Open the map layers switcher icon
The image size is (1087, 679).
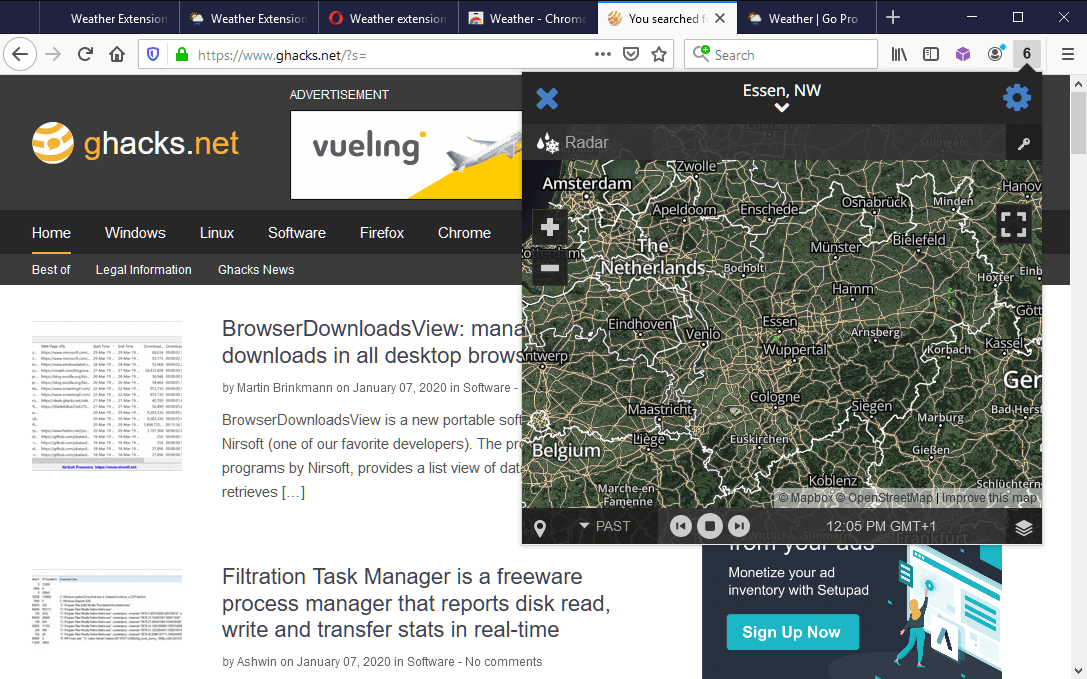(1023, 526)
